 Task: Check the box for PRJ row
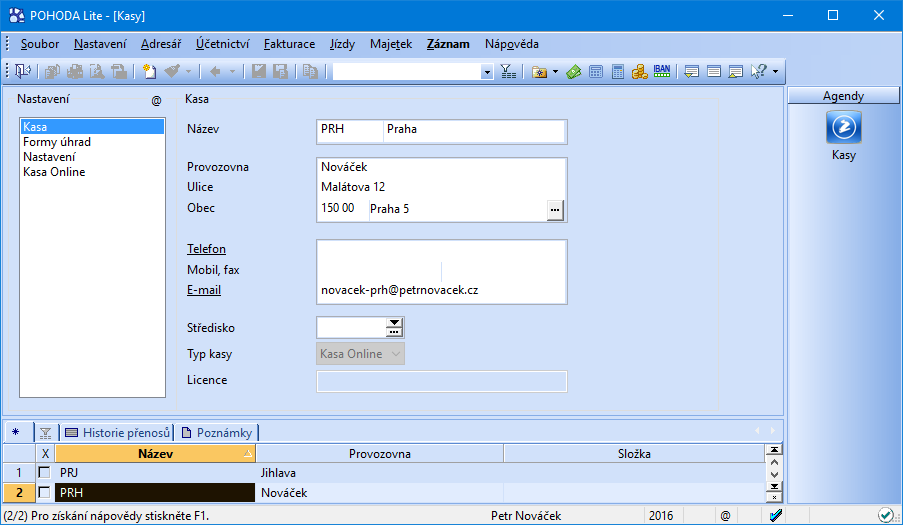coord(44,473)
